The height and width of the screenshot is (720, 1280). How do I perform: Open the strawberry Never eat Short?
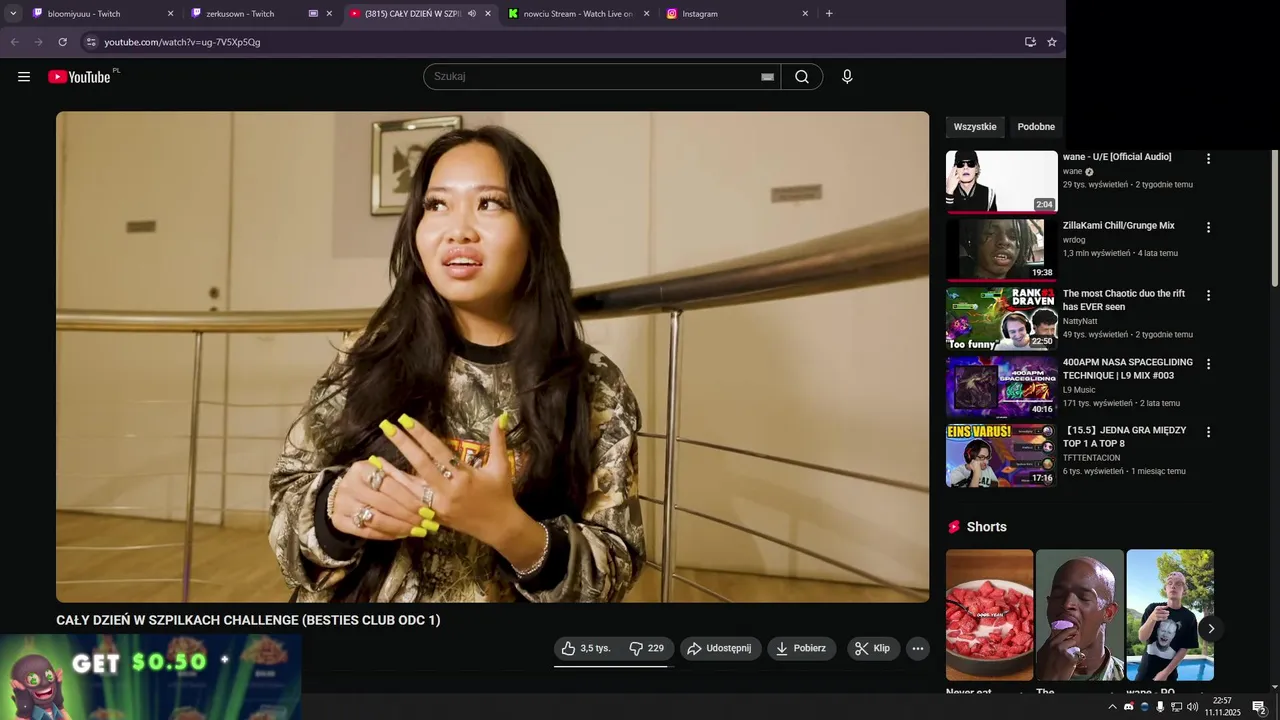point(990,615)
